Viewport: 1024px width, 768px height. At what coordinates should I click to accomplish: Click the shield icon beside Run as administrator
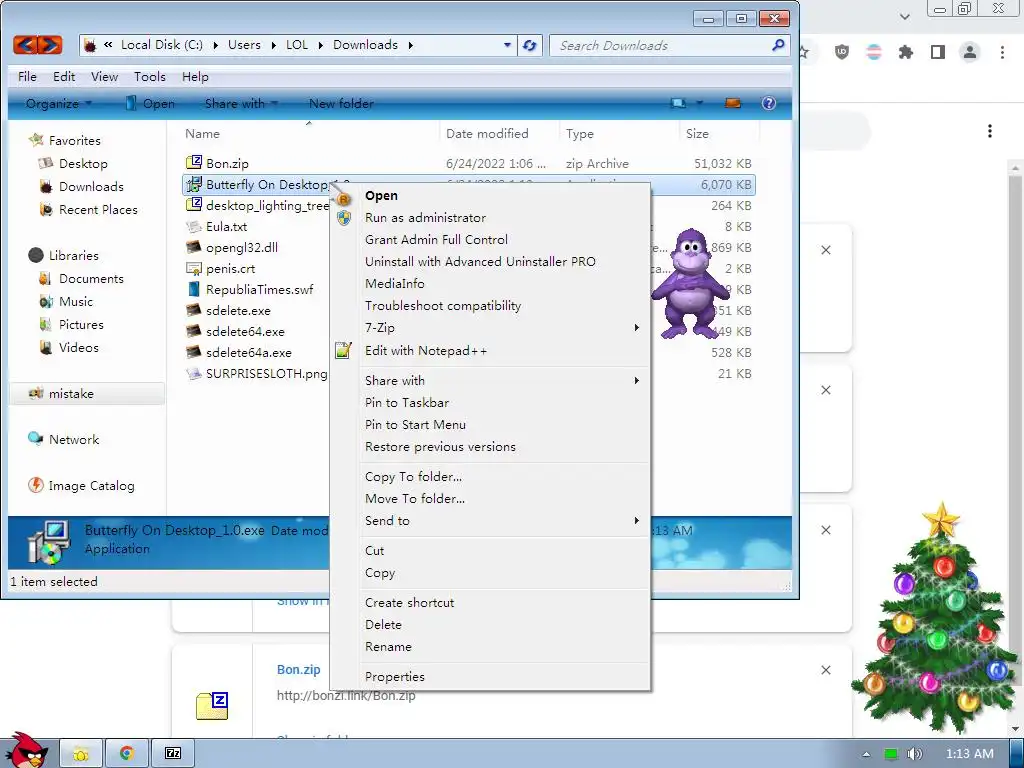click(x=344, y=217)
